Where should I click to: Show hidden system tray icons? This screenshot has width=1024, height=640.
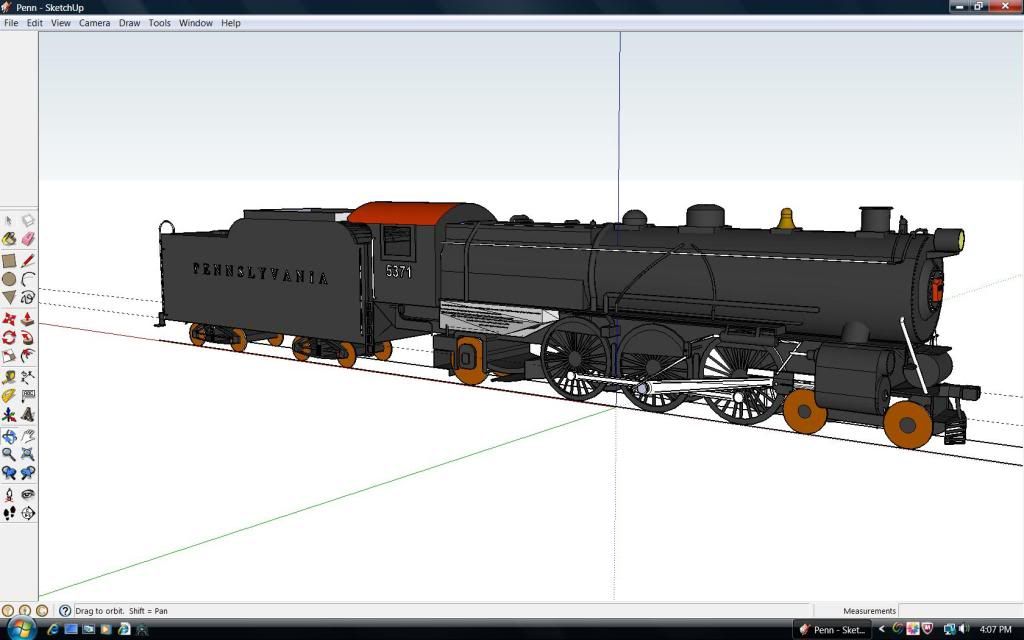pos(882,630)
